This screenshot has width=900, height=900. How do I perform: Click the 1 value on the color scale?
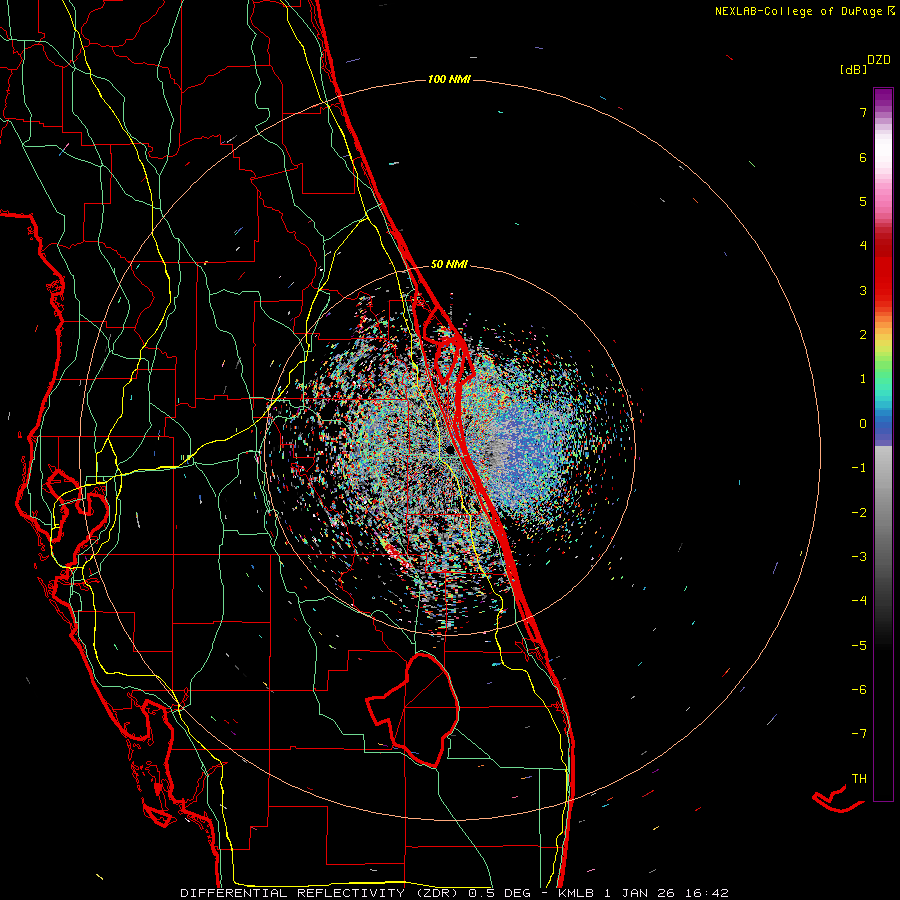pyautogui.click(x=863, y=379)
